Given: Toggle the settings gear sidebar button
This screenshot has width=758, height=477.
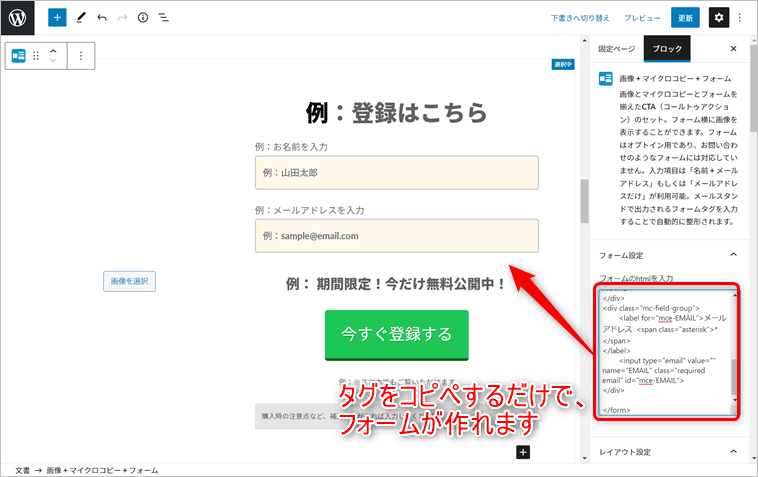Looking at the screenshot, I should coord(719,18).
